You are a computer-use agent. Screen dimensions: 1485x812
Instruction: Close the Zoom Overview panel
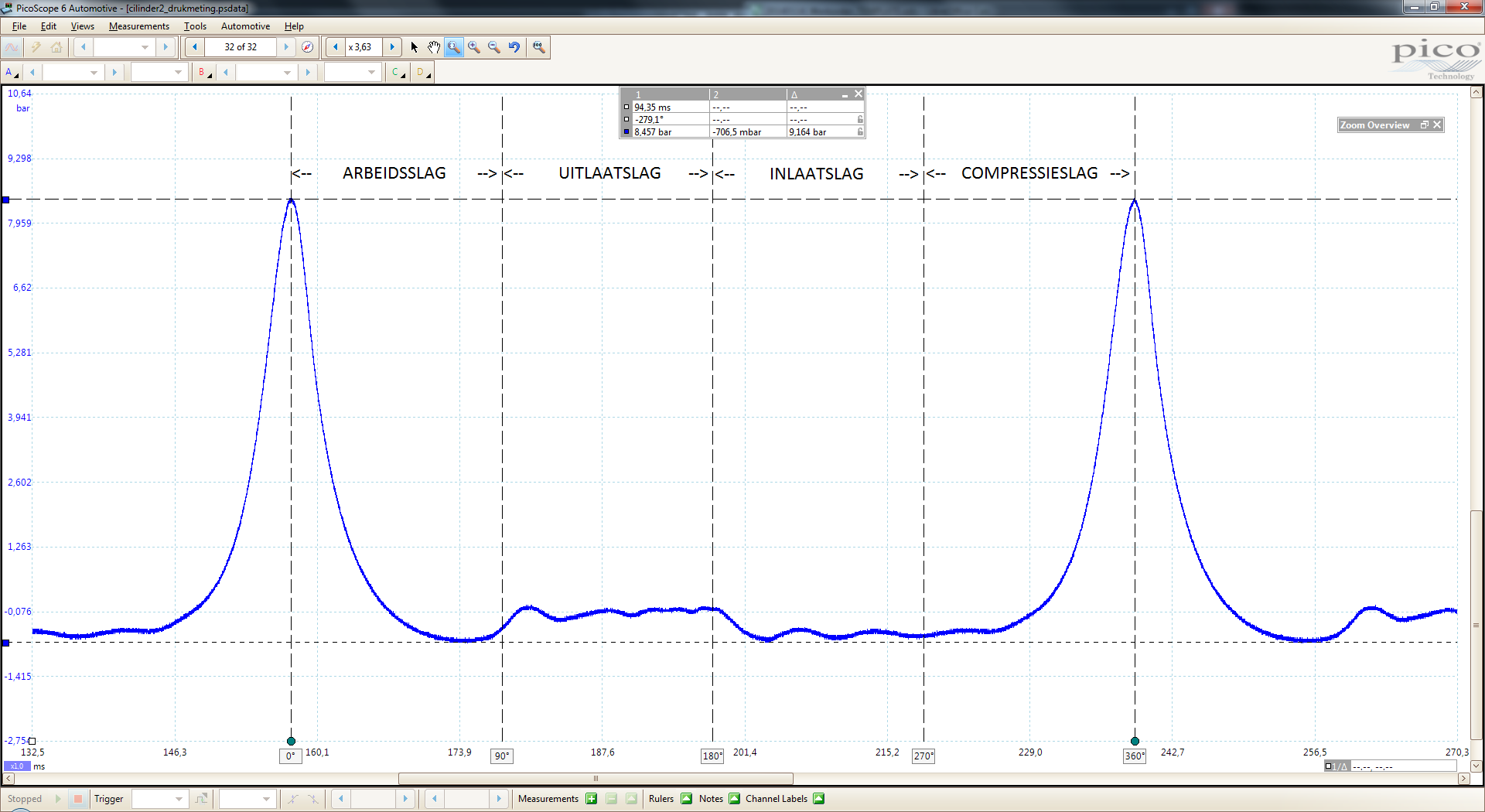pos(1437,125)
